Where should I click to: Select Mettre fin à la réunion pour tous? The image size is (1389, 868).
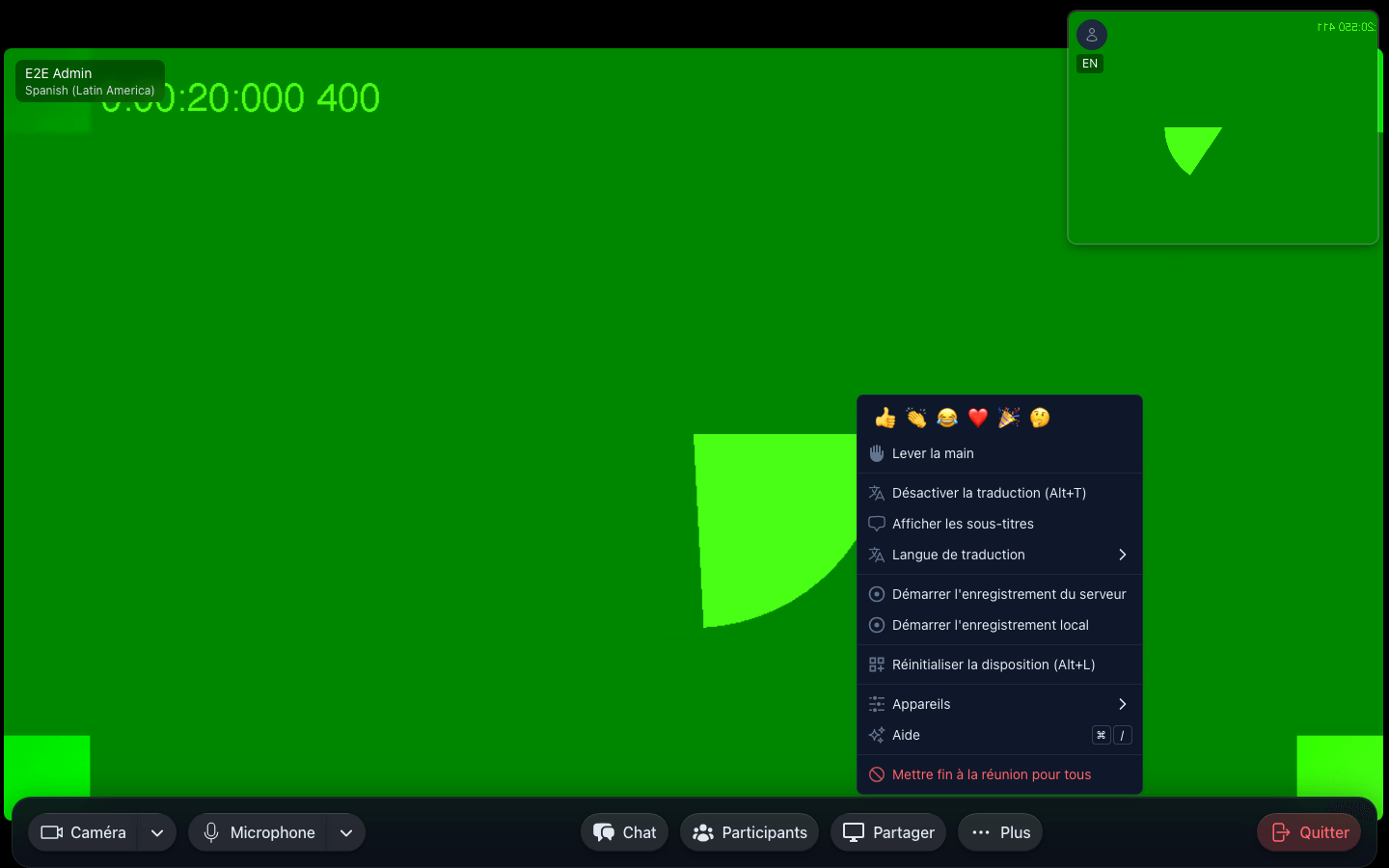(x=999, y=774)
